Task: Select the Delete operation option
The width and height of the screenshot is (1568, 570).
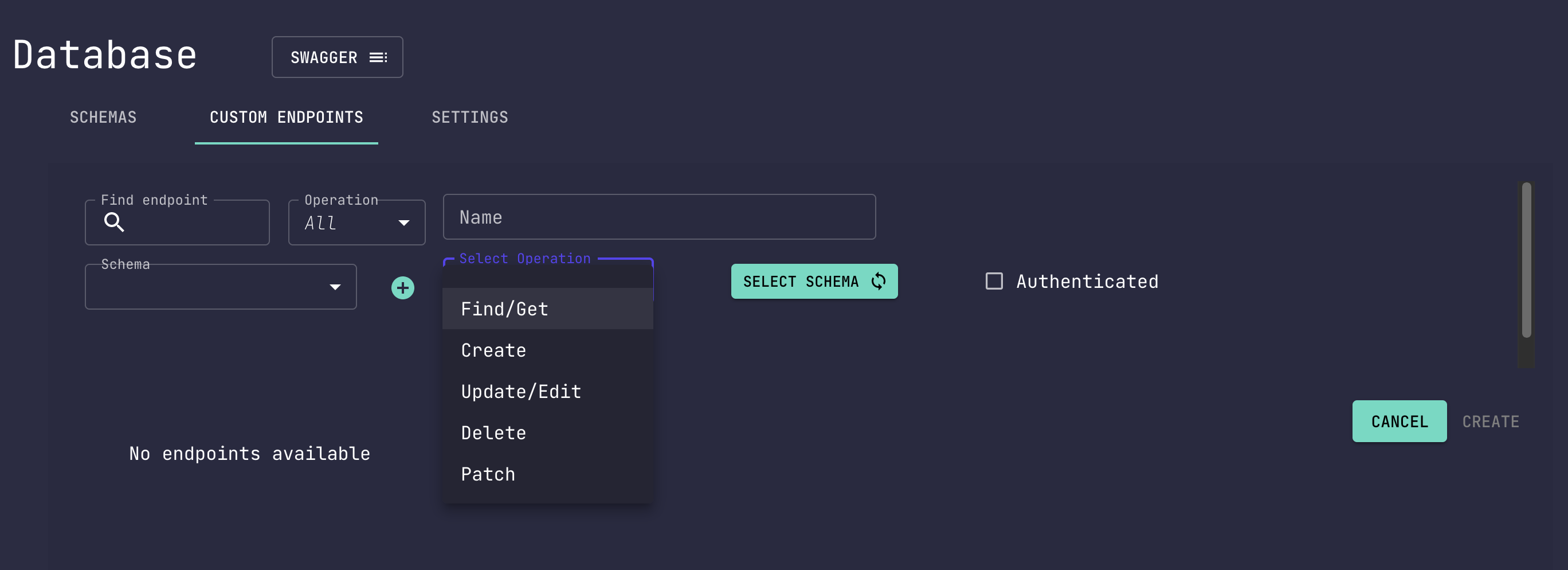Action: click(x=548, y=433)
